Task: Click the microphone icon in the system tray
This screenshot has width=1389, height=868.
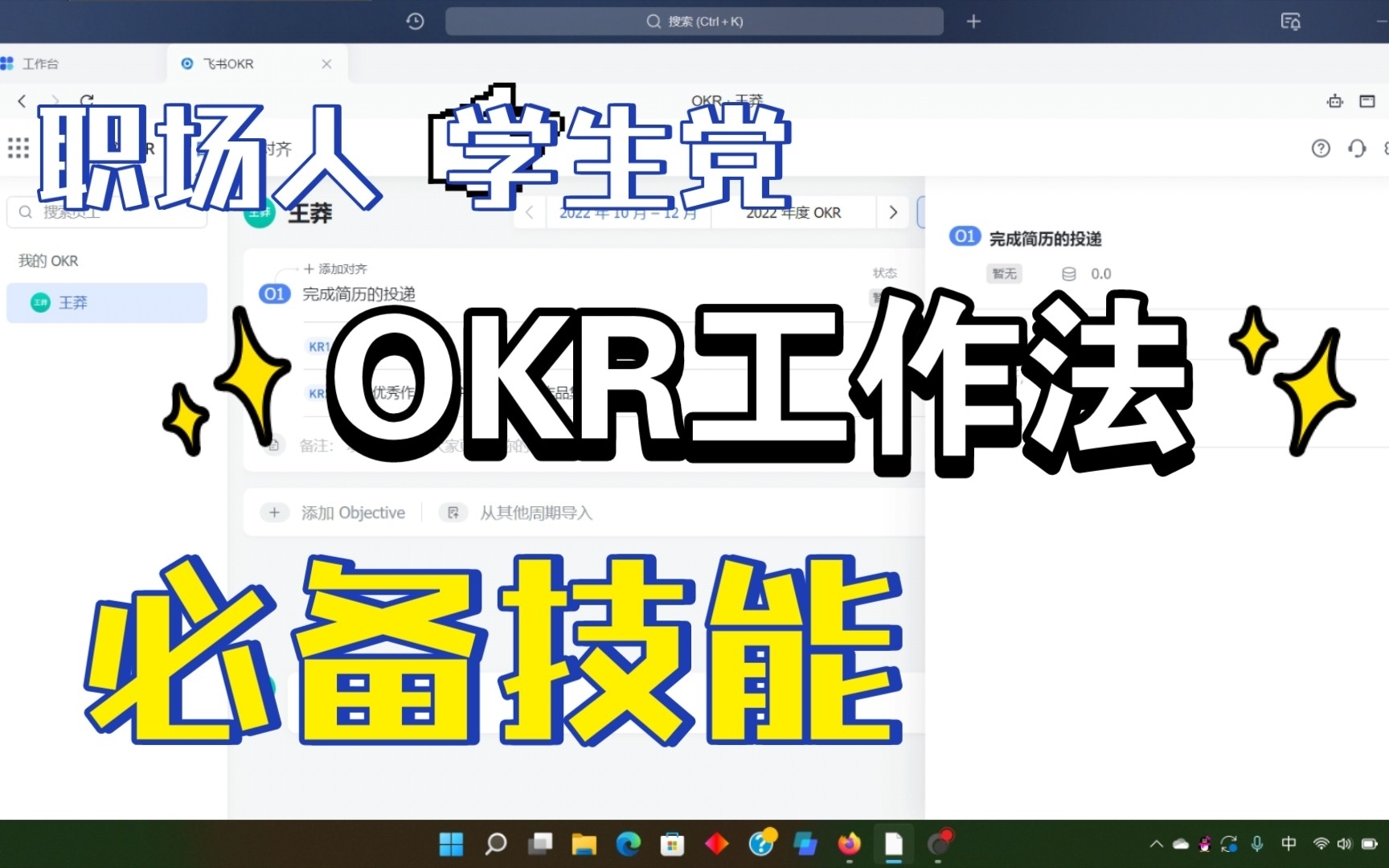Action: point(1256,844)
